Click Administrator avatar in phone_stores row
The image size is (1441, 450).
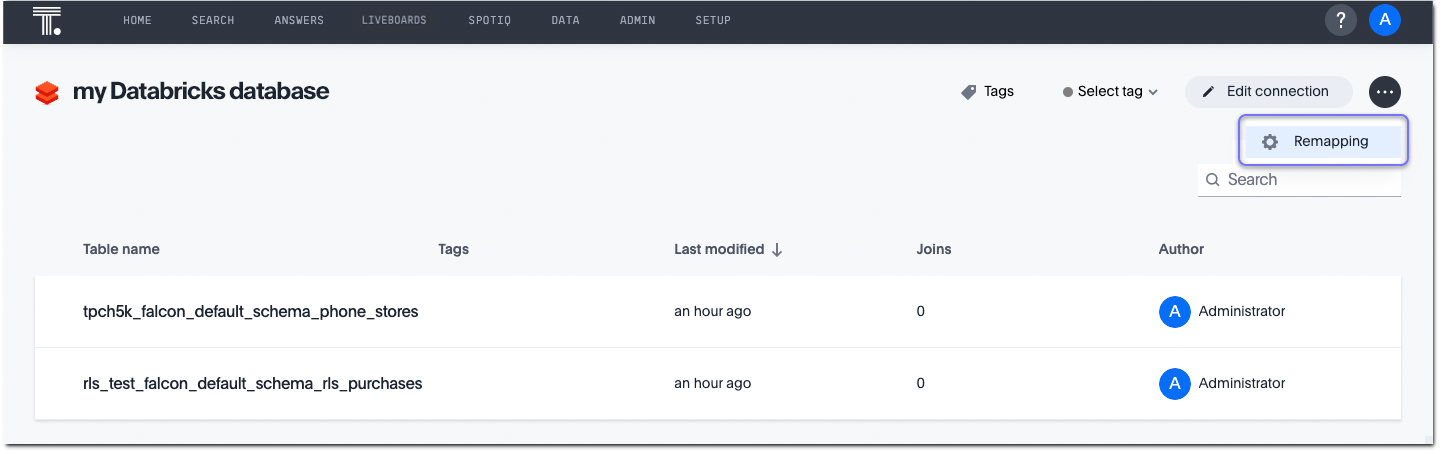[1174, 312]
